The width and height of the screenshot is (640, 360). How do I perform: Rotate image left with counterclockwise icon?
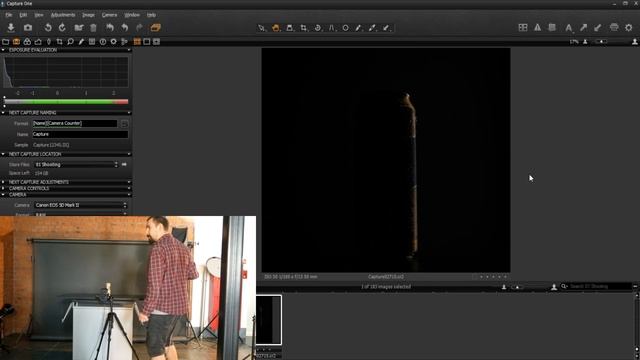point(48,27)
